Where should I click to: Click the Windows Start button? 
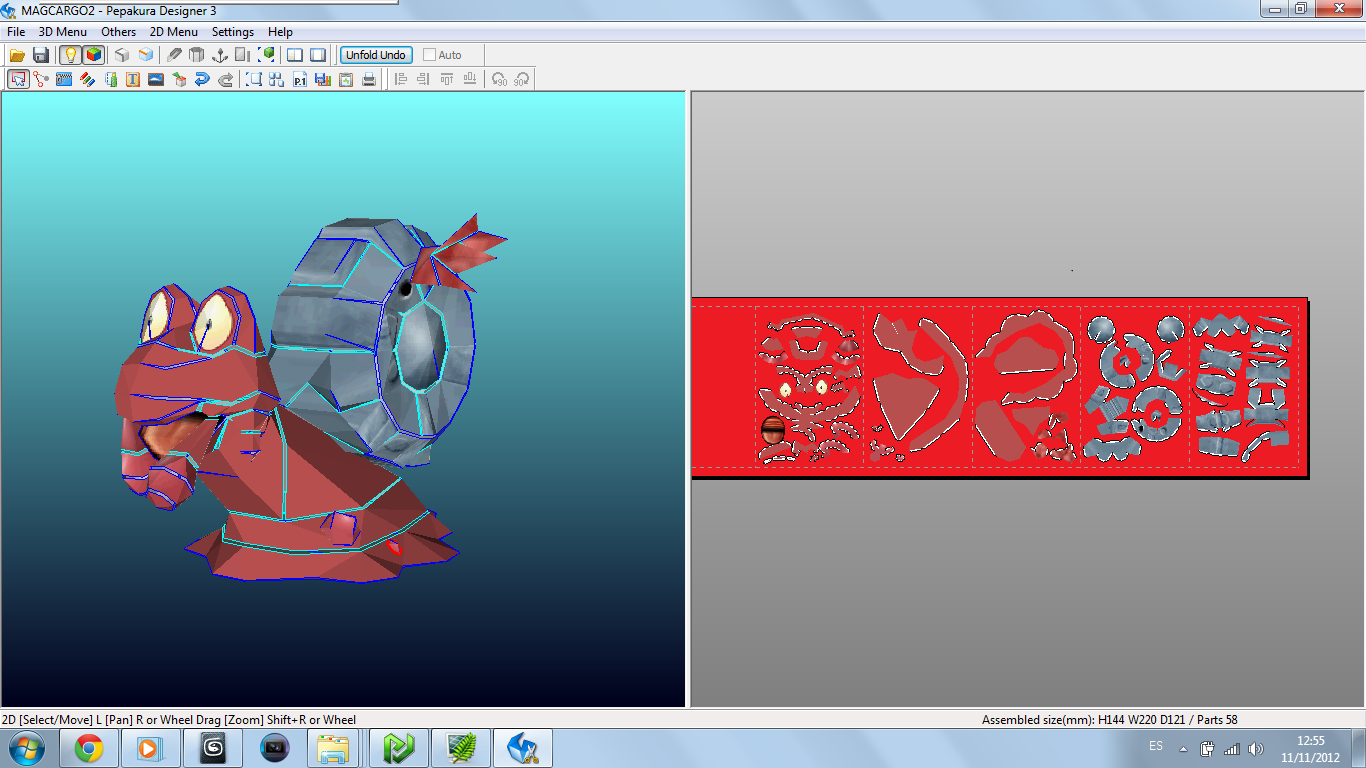click(25, 748)
